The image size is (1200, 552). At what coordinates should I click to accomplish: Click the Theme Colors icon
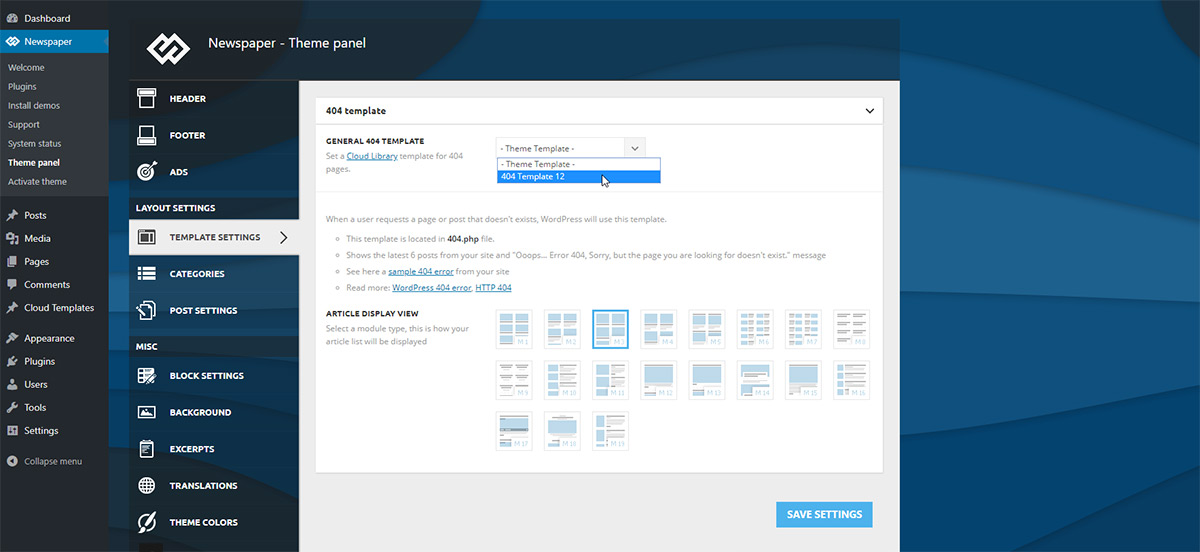click(147, 522)
